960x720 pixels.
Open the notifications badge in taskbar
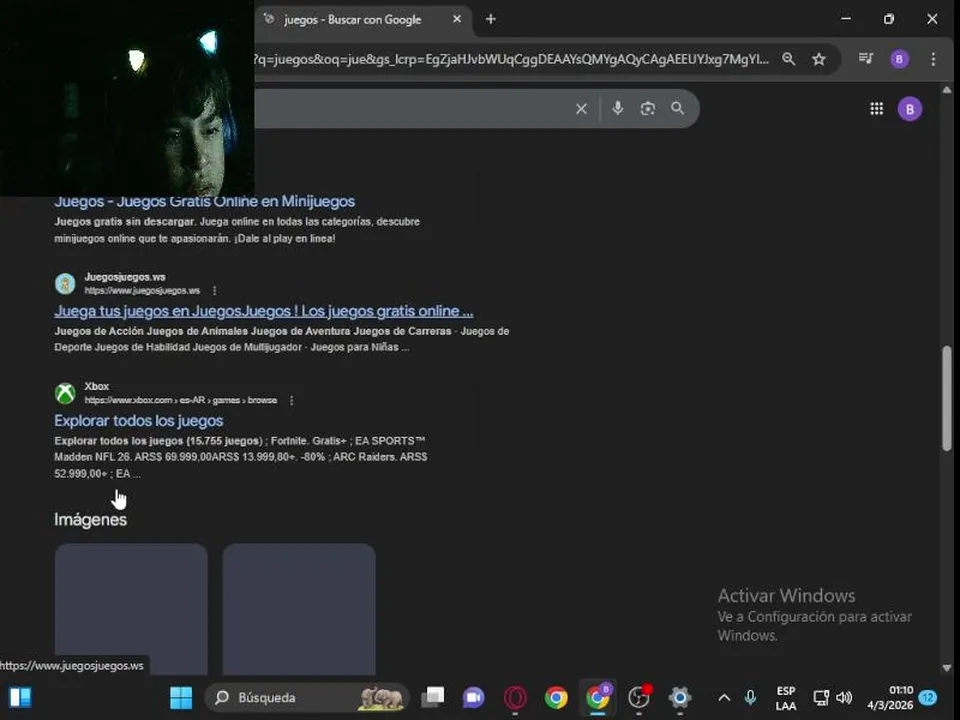(x=929, y=697)
